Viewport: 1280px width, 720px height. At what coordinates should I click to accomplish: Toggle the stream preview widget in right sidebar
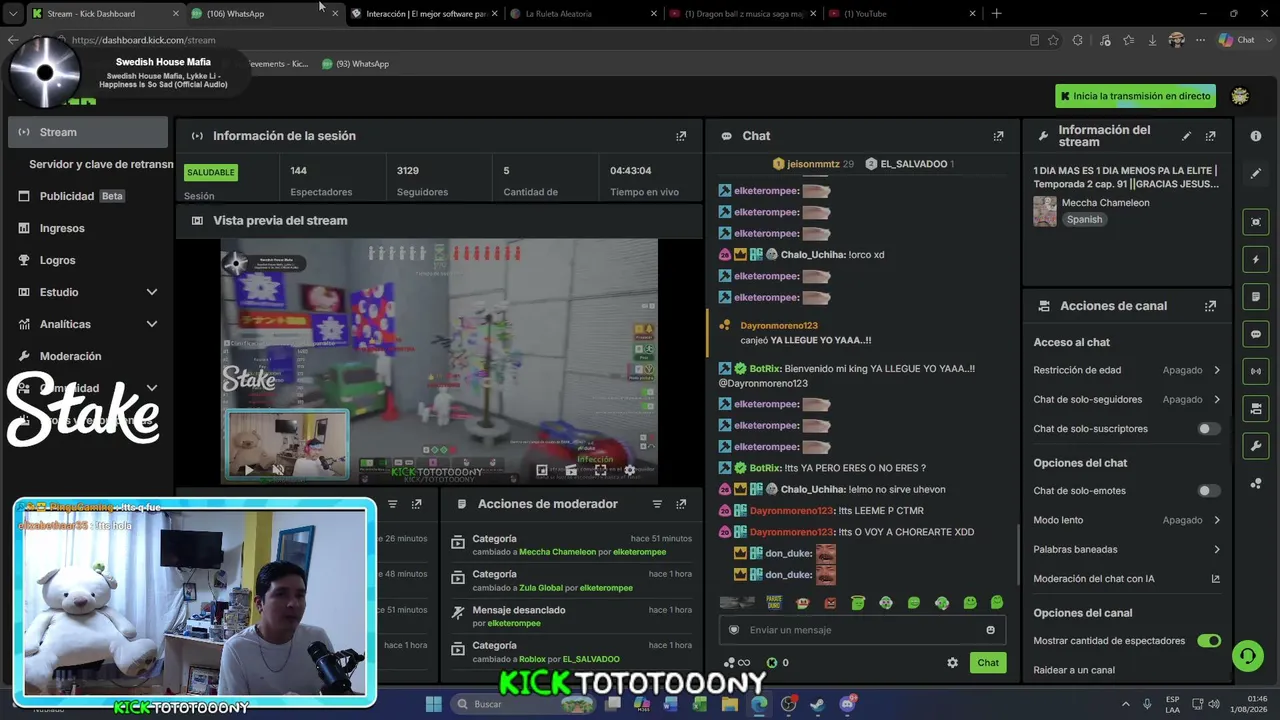pos(1256,222)
